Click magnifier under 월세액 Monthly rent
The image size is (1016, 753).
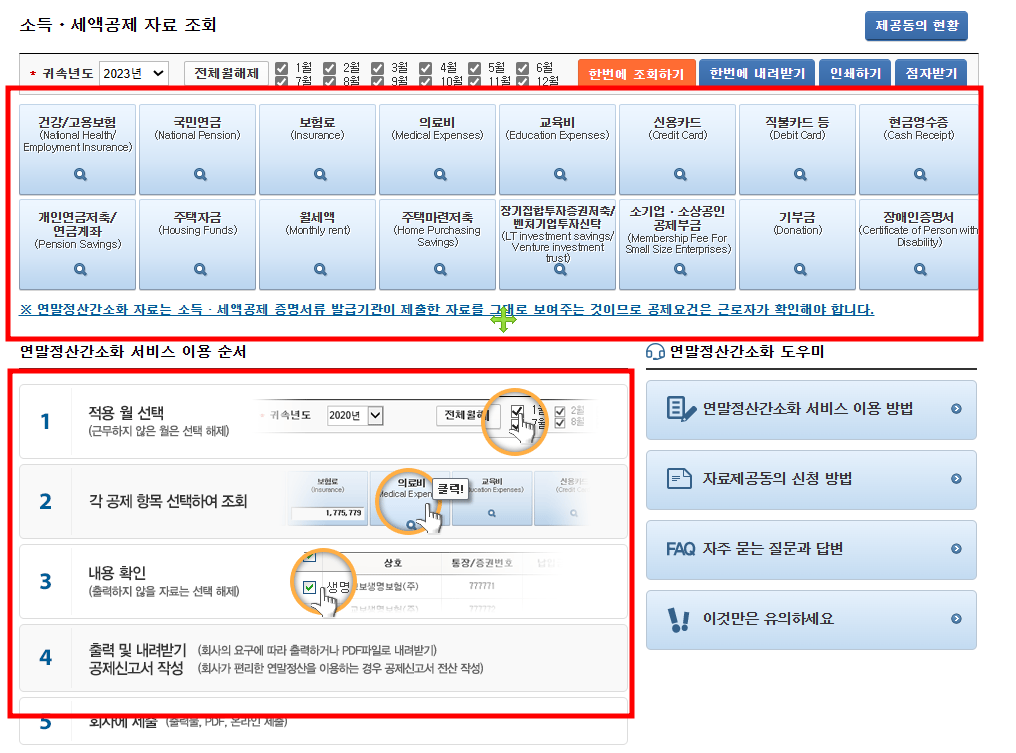click(x=320, y=270)
